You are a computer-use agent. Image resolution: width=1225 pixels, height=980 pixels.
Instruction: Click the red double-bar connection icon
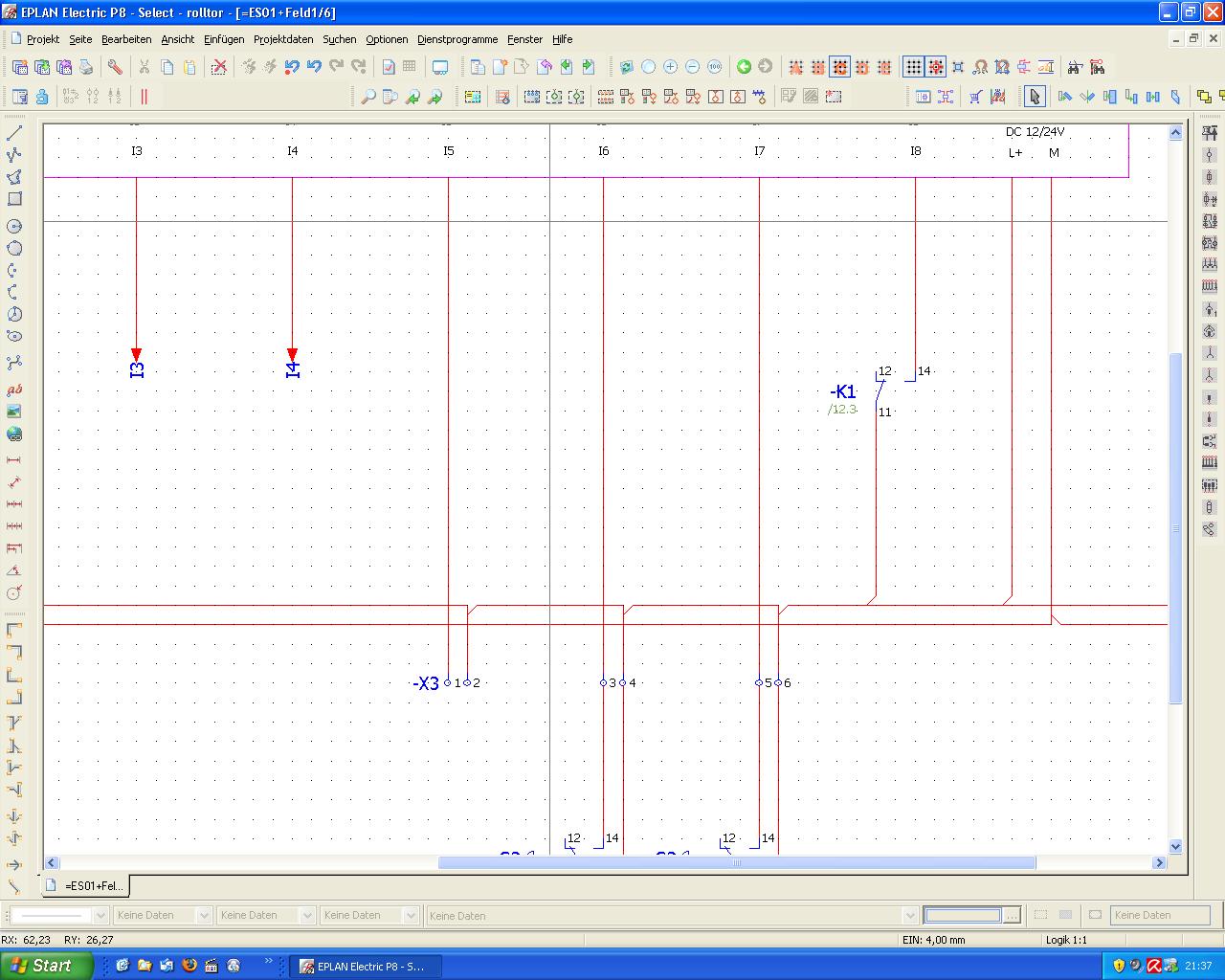coord(145,96)
